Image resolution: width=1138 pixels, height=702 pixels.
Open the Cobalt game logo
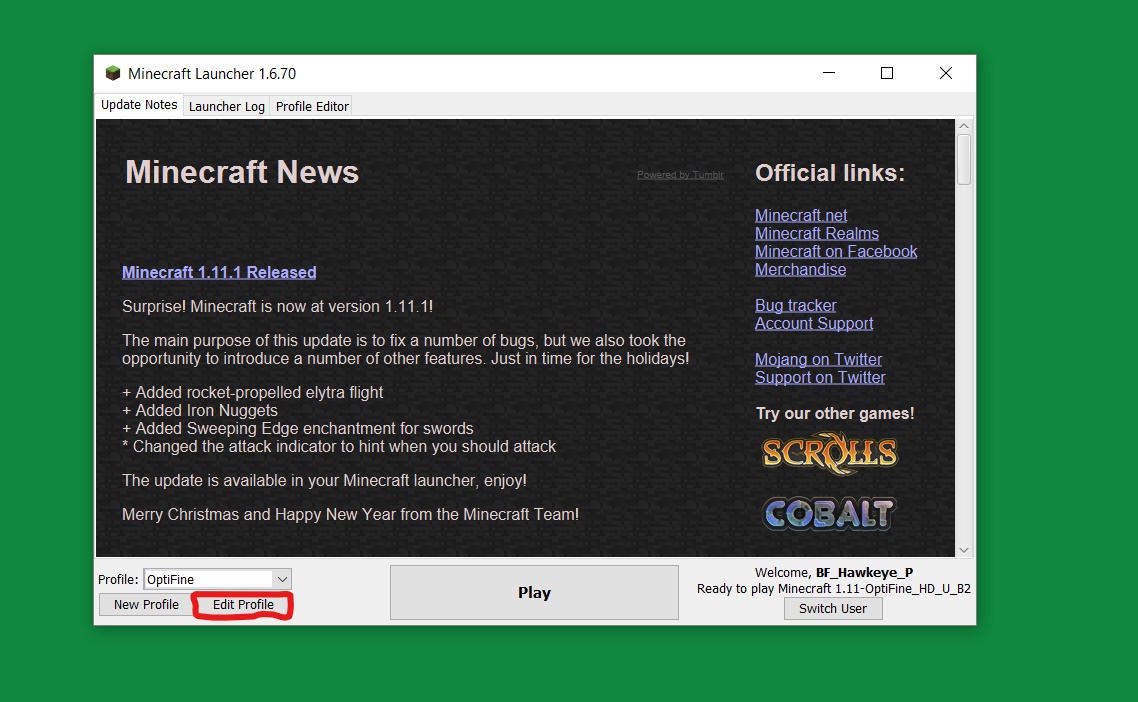point(830,513)
